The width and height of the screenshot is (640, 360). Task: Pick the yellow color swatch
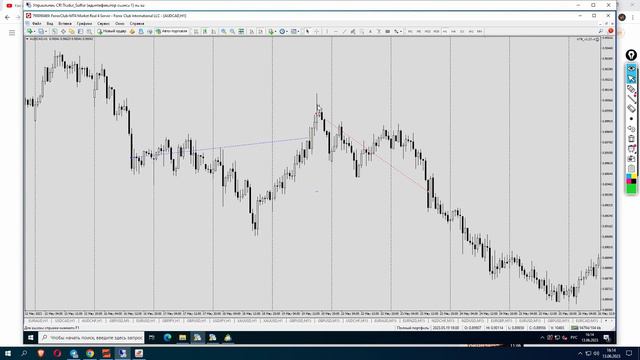[634, 176]
